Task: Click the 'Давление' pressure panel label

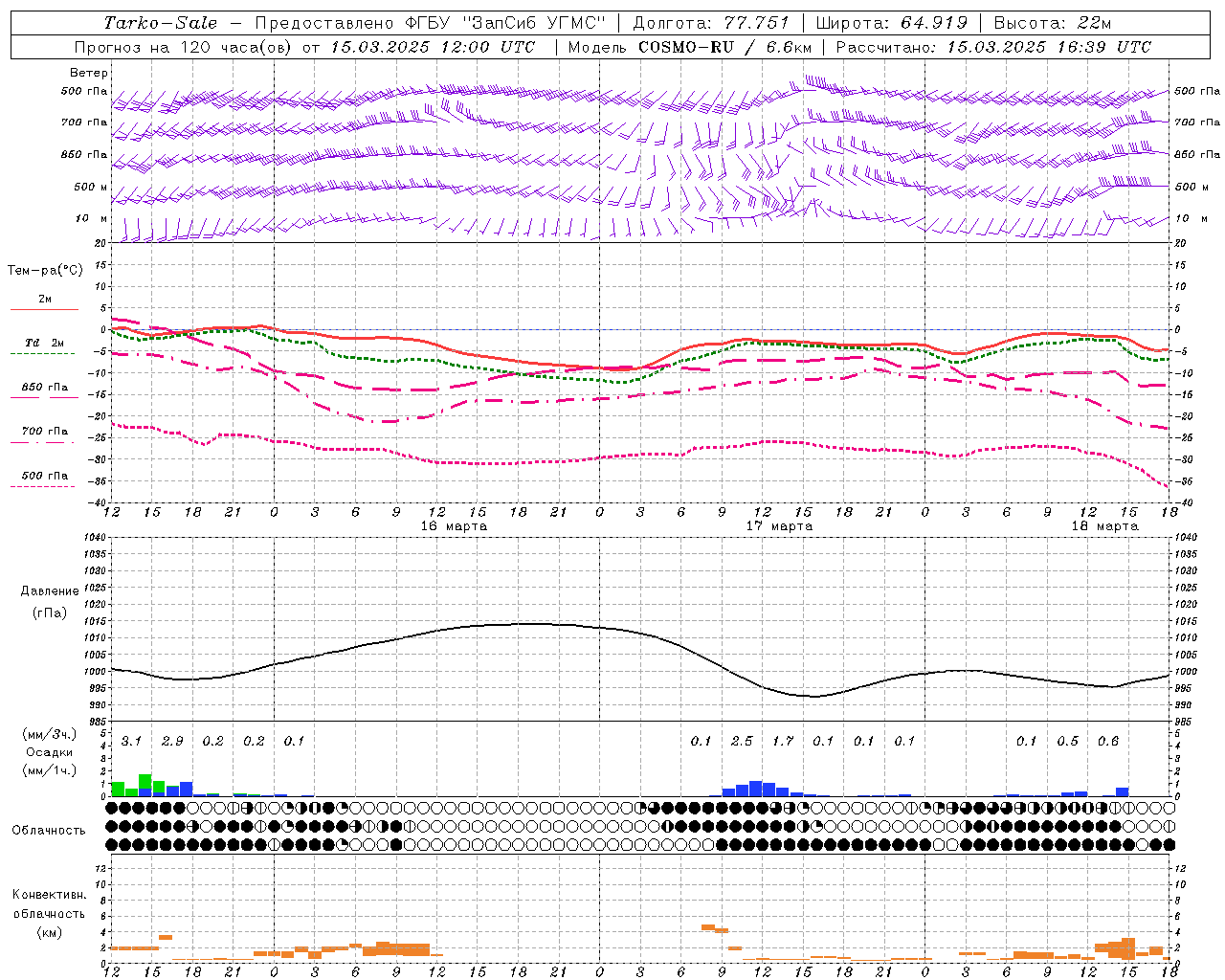Action: coord(50,591)
